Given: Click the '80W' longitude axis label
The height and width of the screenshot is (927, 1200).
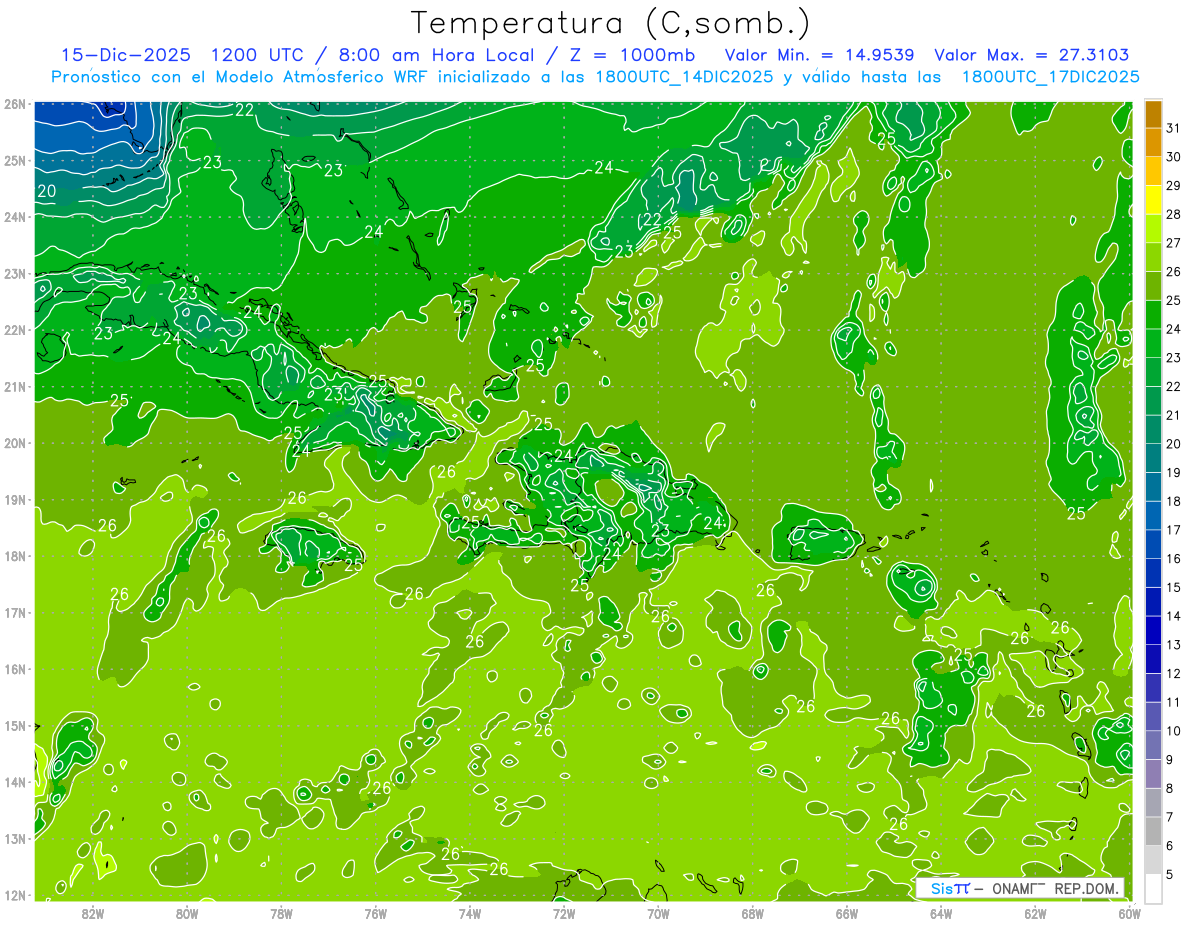Looking at the screenshot, I should (187, 913).
